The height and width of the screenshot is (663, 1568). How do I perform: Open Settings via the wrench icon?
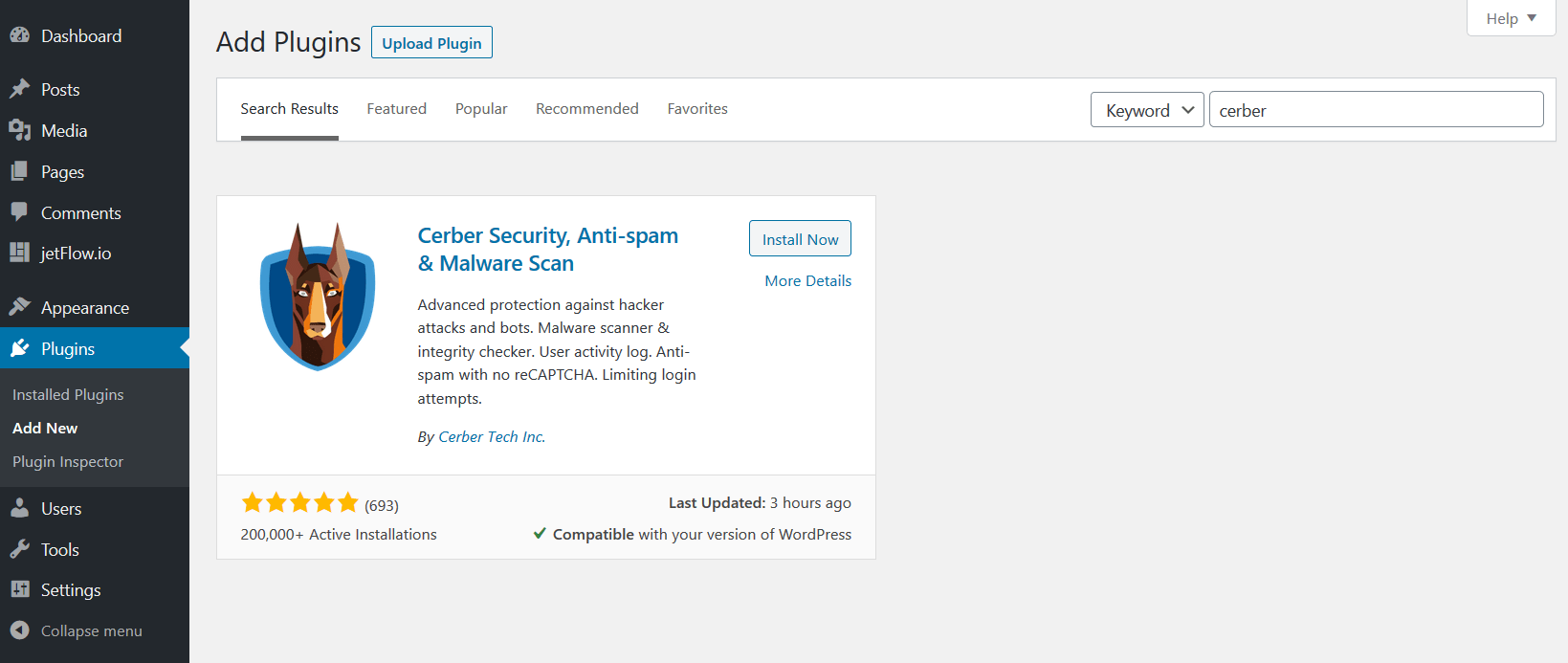20,589
